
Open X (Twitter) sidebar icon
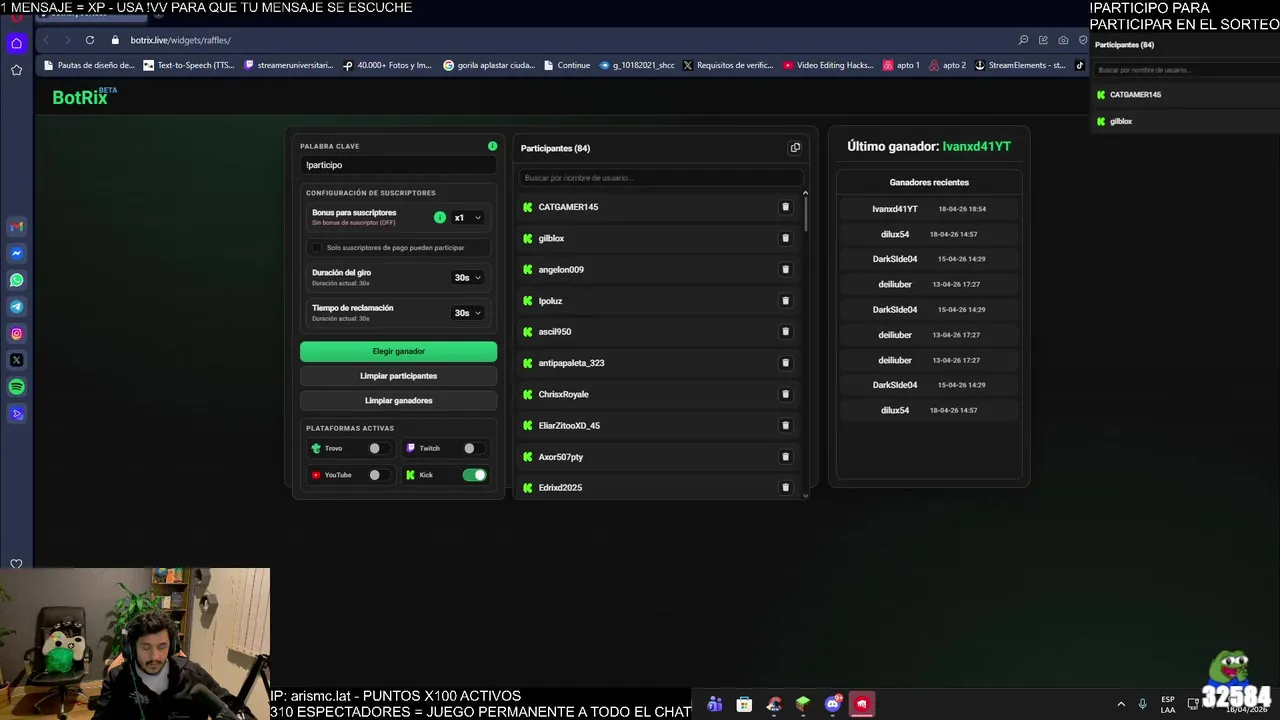[16, 360]
